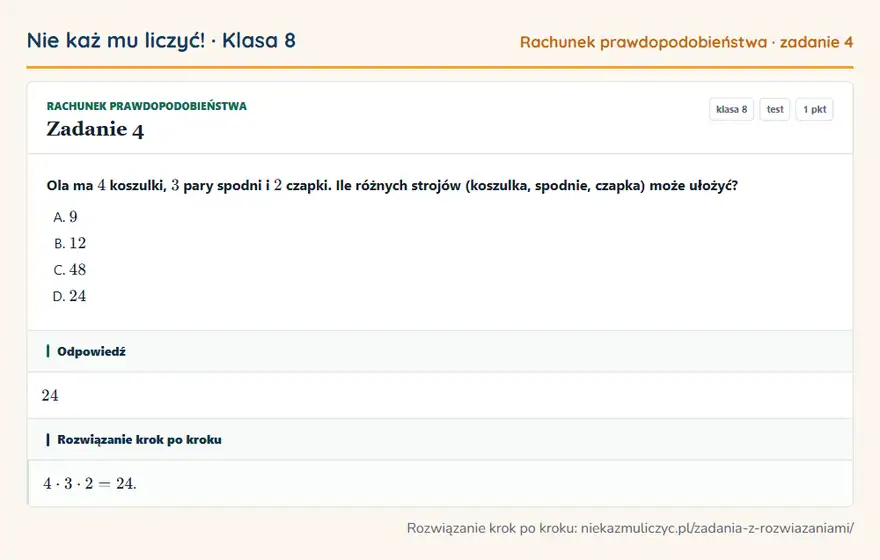Click the niekazmuliczyc.pl footer URL text
This screenshot has height=560, width=880.
tap(717, 528)
